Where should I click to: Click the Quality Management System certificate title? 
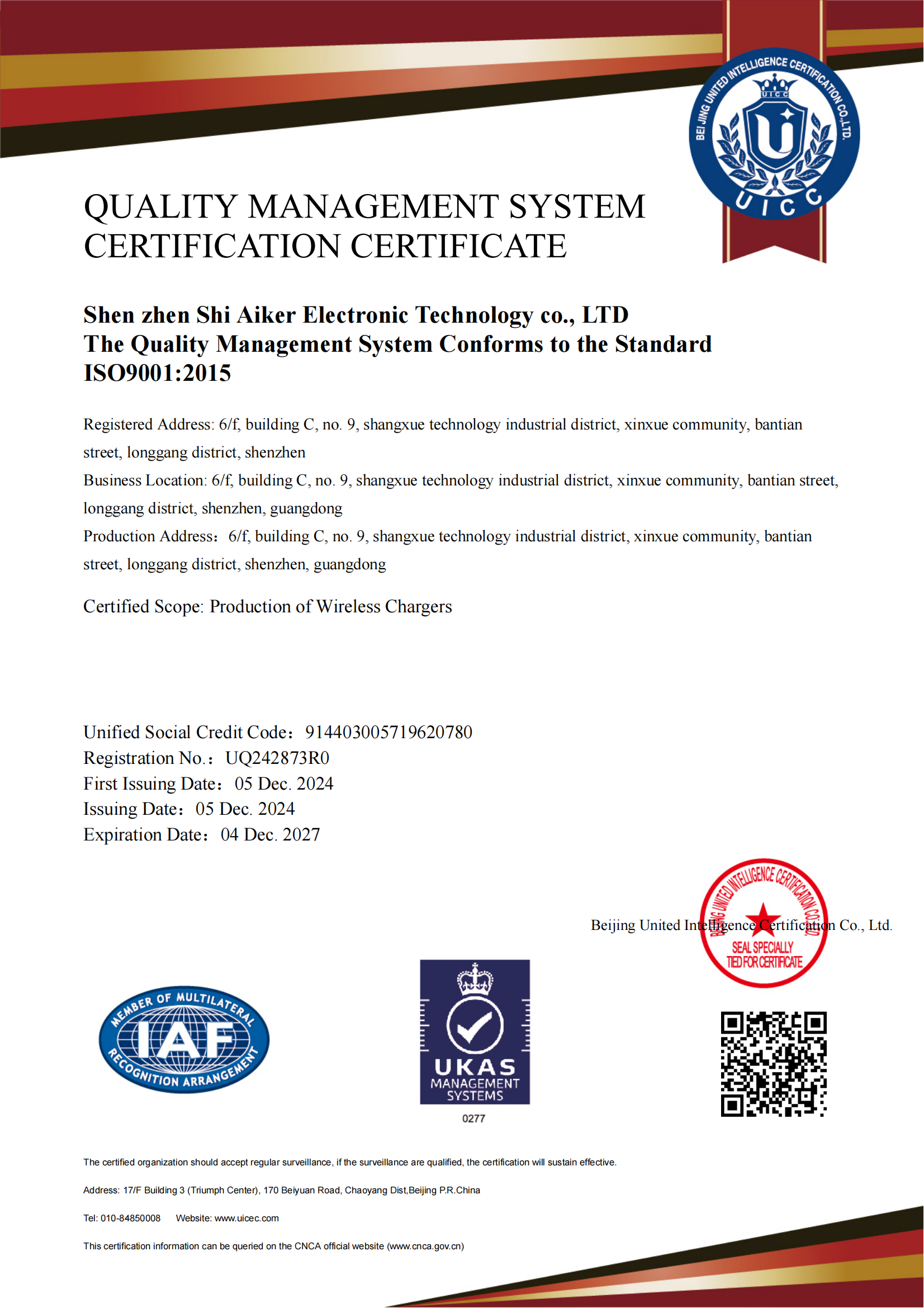click(364, 225)
